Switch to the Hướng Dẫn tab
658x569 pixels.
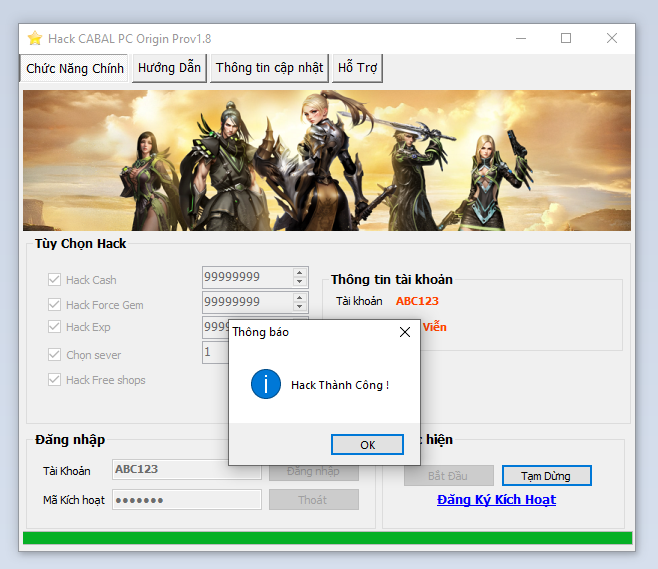[169, 68]
